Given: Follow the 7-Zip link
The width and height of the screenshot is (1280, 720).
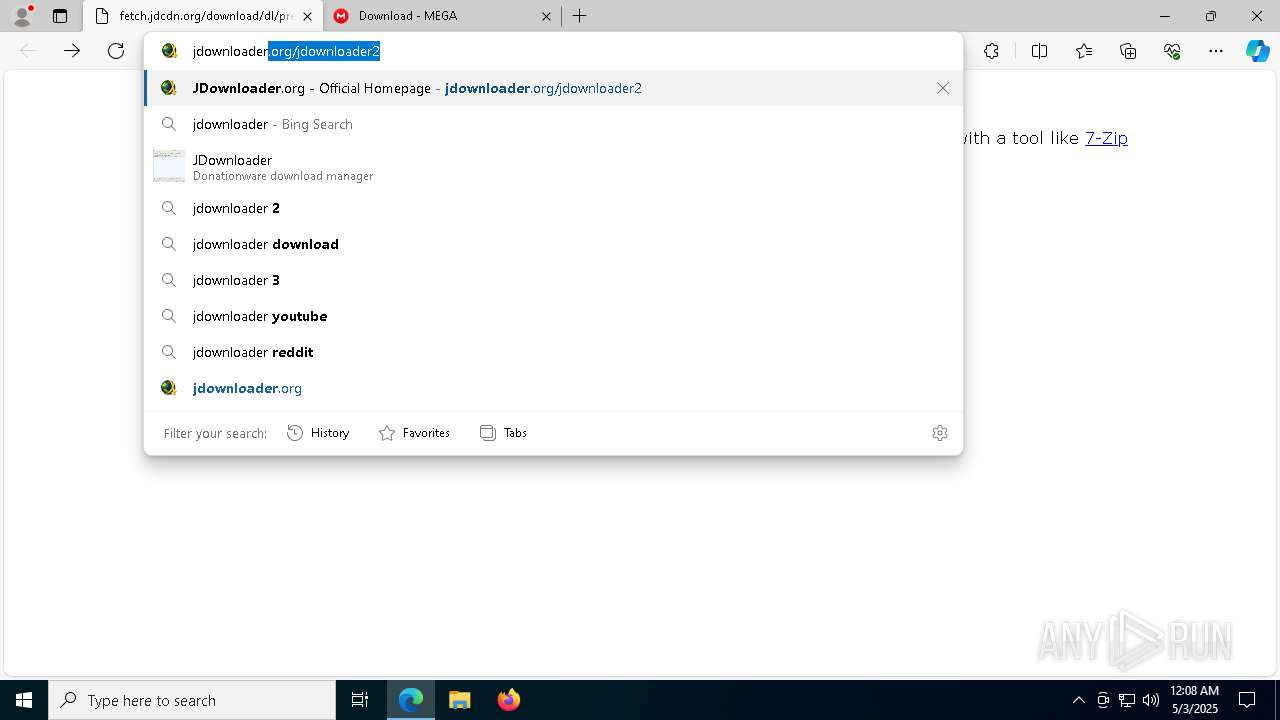Looking at the screenshot, I should [1106, 138].
